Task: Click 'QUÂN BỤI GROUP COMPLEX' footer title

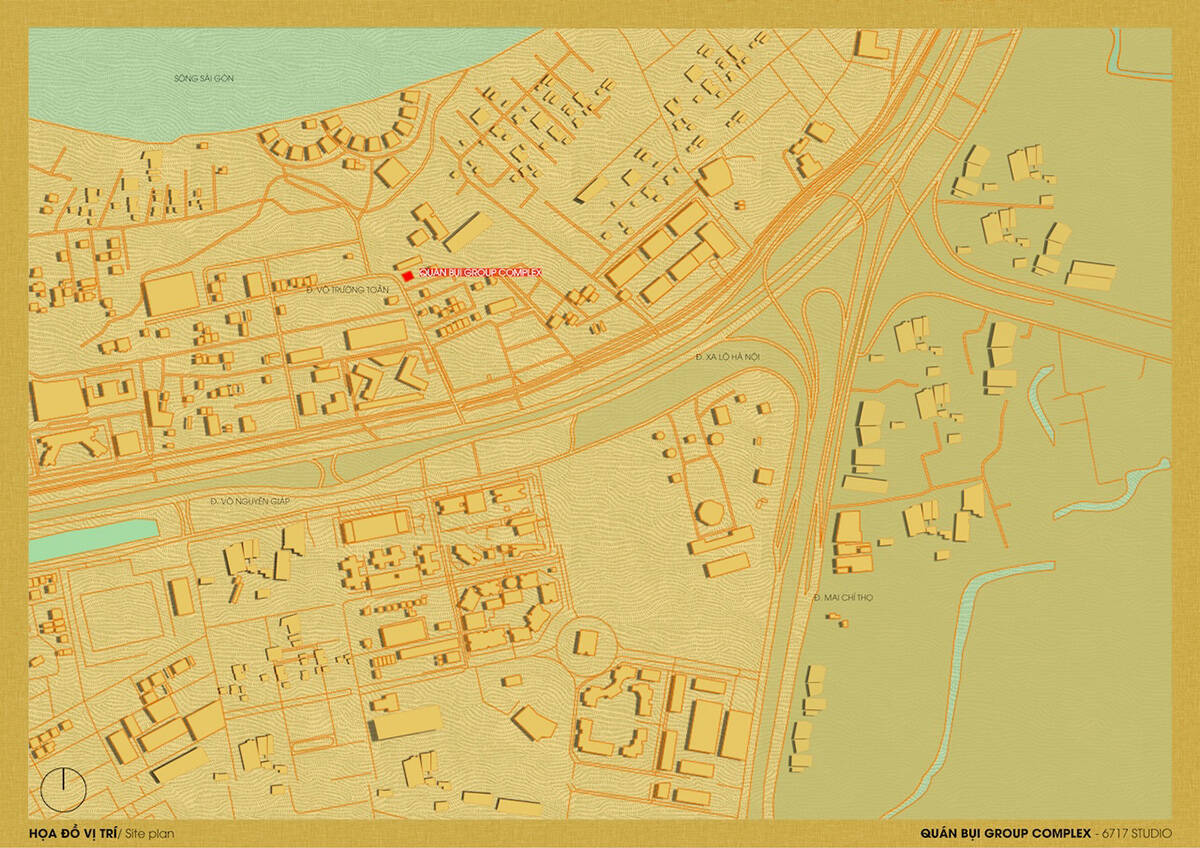Action: tap(1005, 832)
